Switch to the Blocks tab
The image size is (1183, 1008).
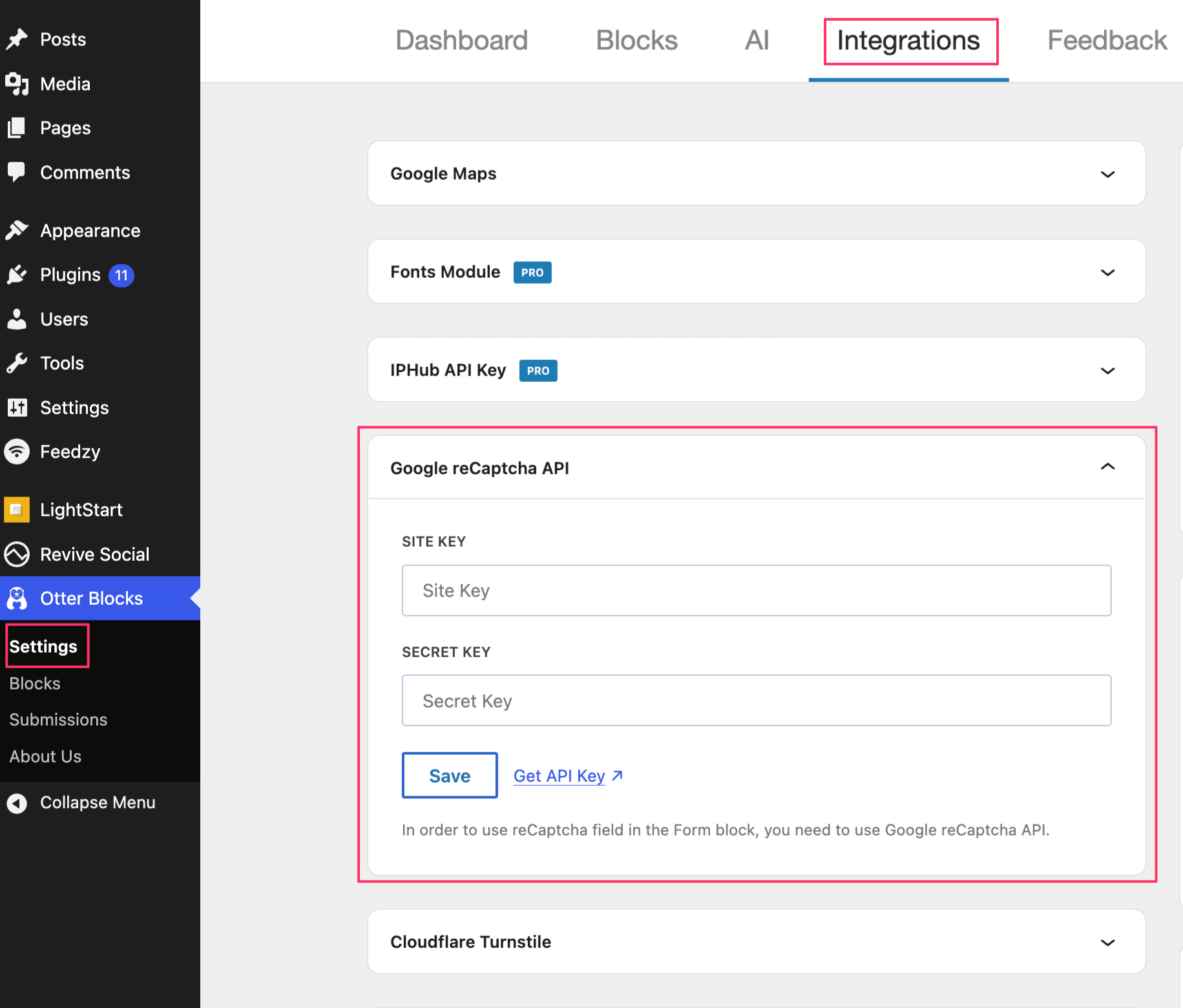(x=636, y=40)
